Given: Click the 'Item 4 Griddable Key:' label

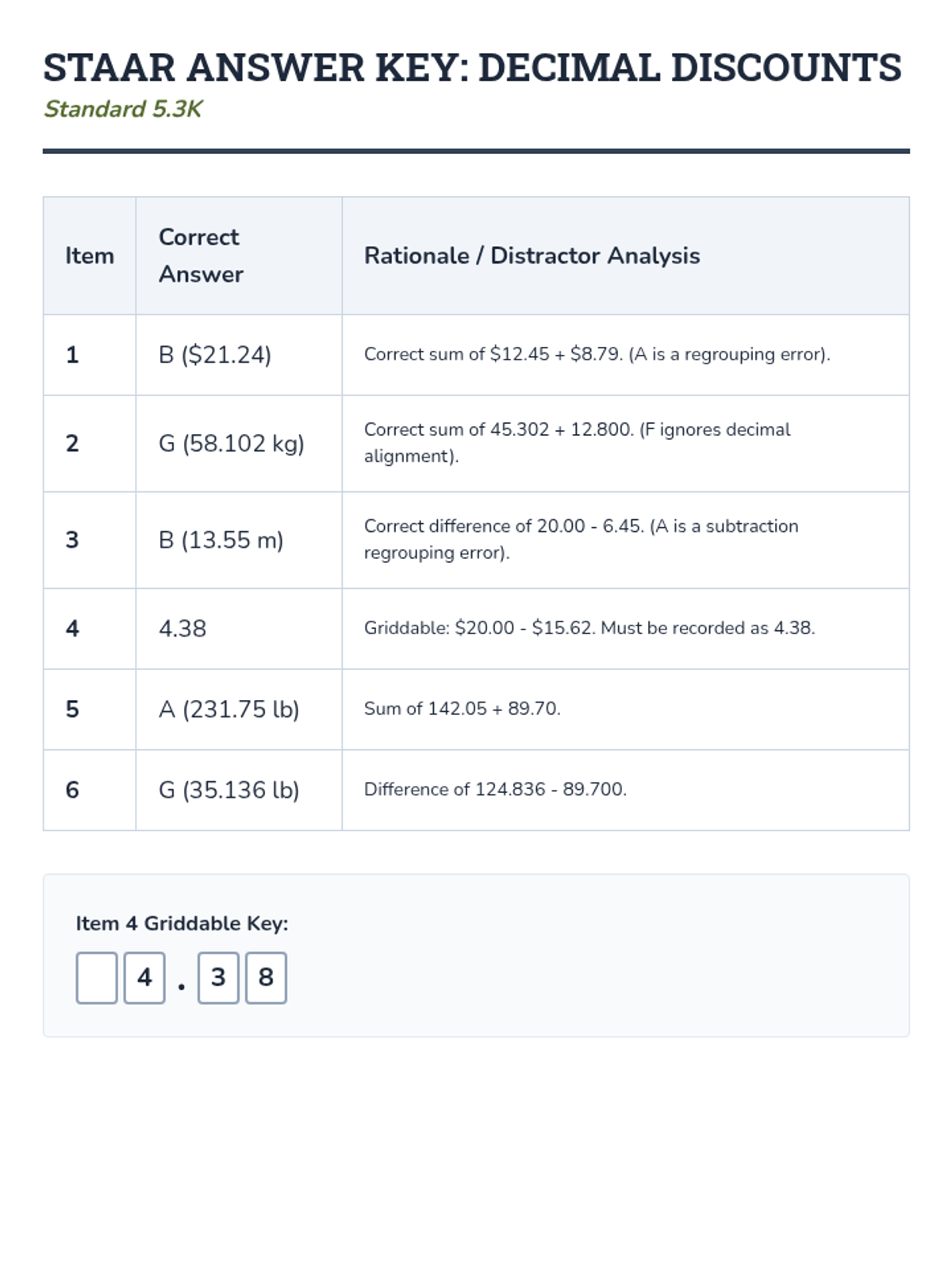Looking at the screenshot, I should [182, 923].
